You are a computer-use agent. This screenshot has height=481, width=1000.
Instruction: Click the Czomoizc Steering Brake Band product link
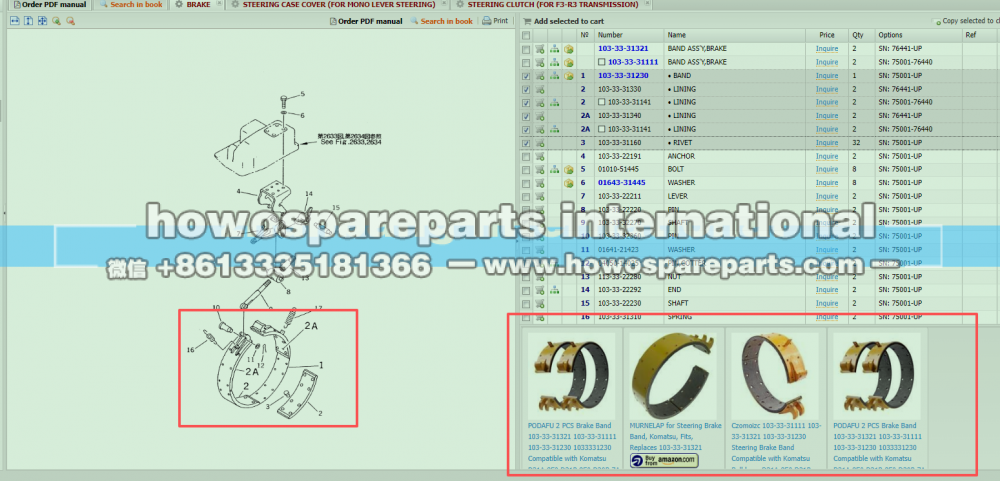pyautogui.click(x=776, y=446)
